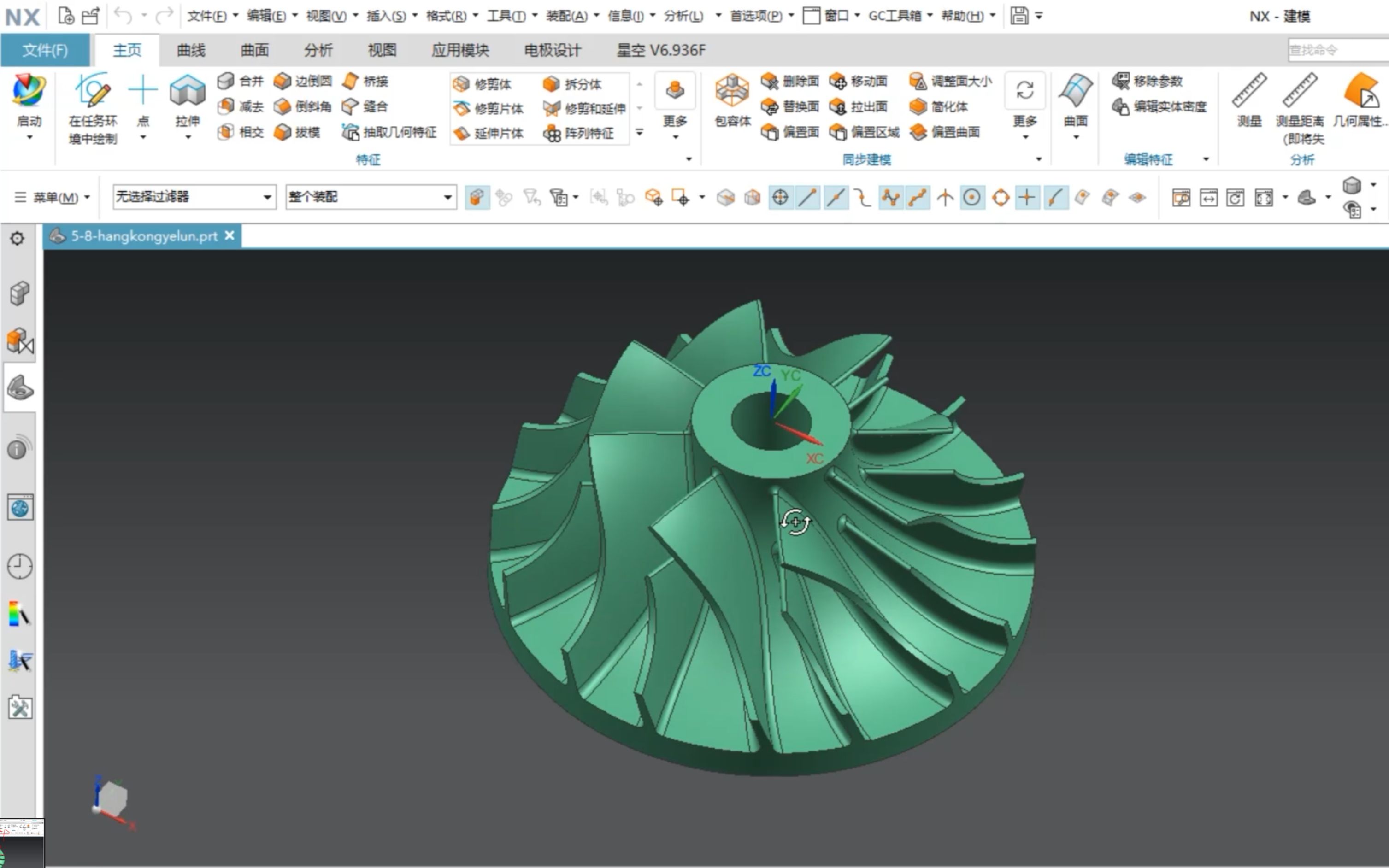The height and width of the screenshot is (868, 1389).
Task: Select the 修剪体 (Trim Body) icon
Action: [461, 84]
